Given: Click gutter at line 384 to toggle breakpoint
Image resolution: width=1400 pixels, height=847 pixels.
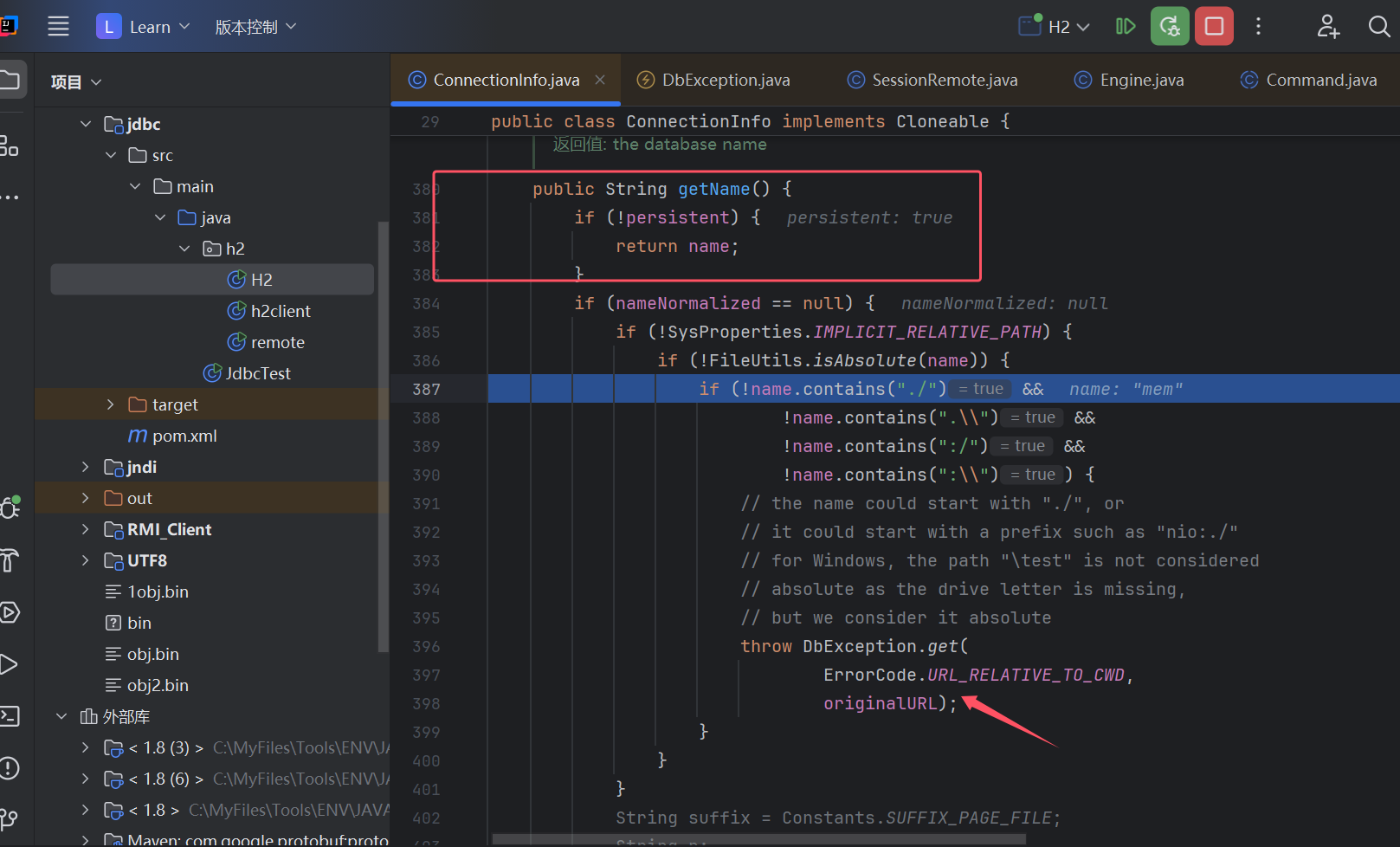Looking at the screenshot, I should pyautogui.click(x=425, y=303).
